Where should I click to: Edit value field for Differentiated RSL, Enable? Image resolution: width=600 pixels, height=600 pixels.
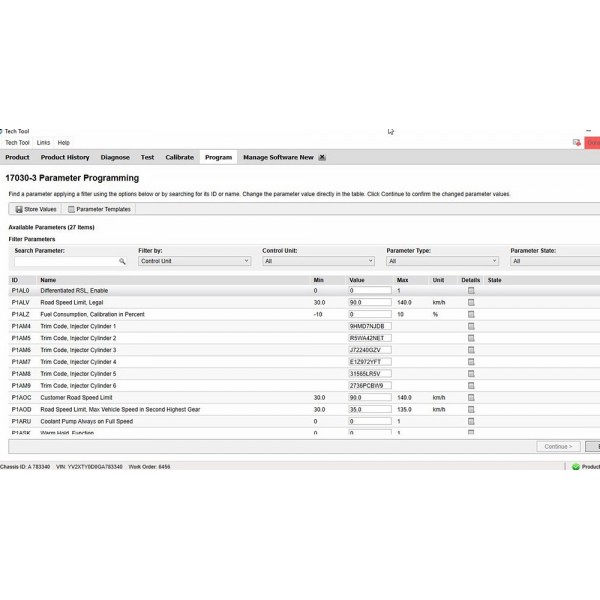(370, 291)
